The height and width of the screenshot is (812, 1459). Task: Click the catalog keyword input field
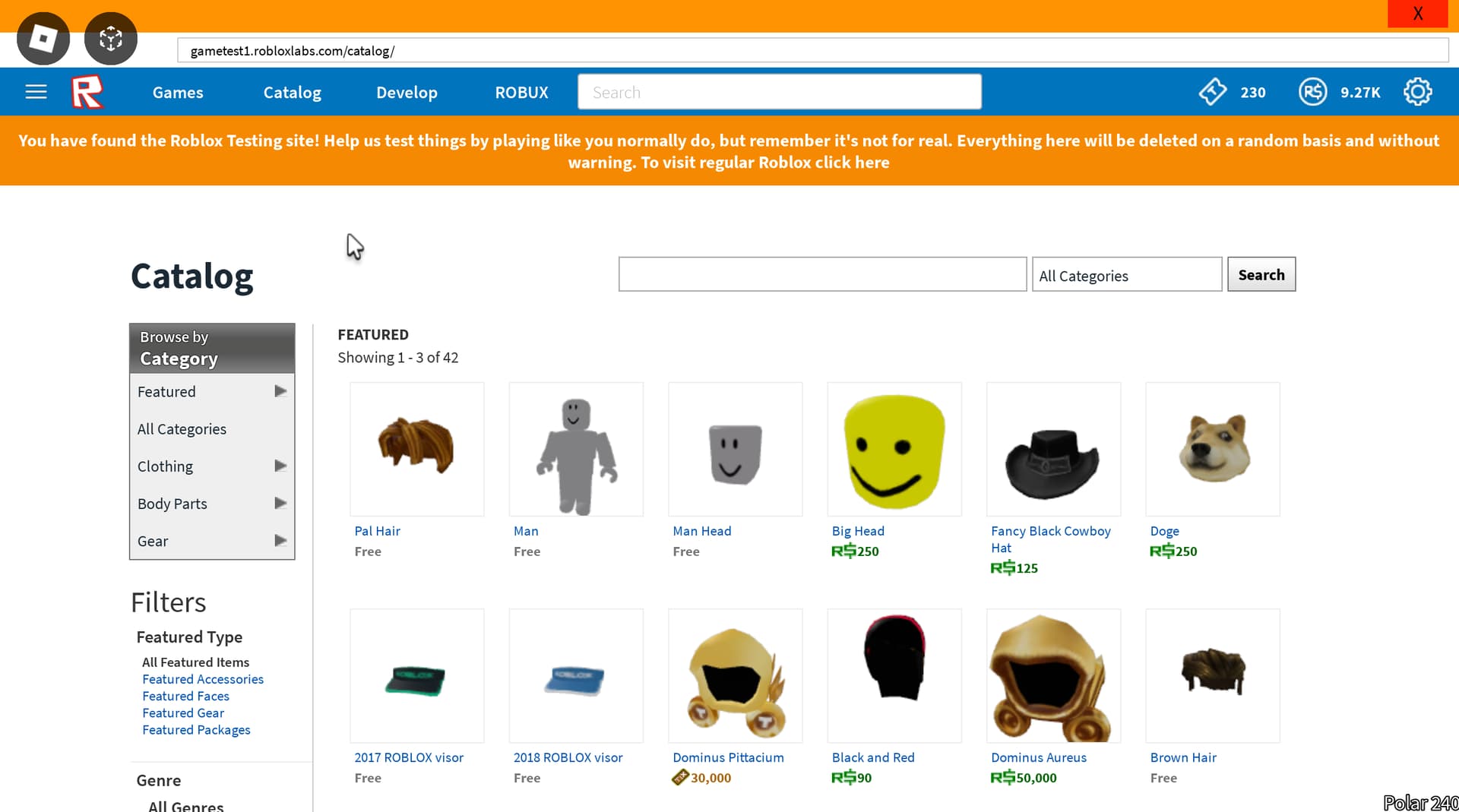822,274
